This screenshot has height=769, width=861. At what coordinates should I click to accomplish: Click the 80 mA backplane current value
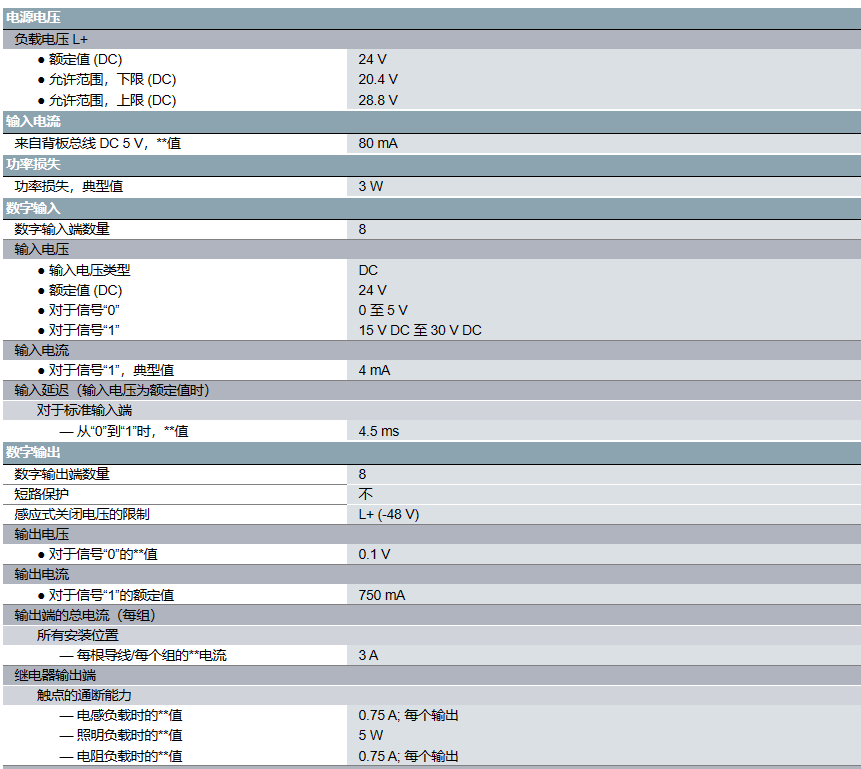(378, 143)
